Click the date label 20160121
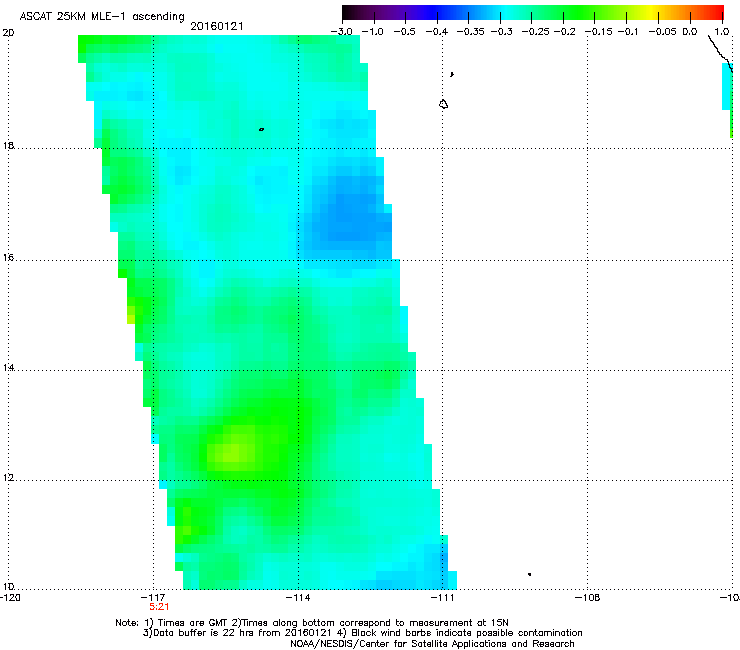The width and height of the screenshot is (740, 650). click(217, 26)
